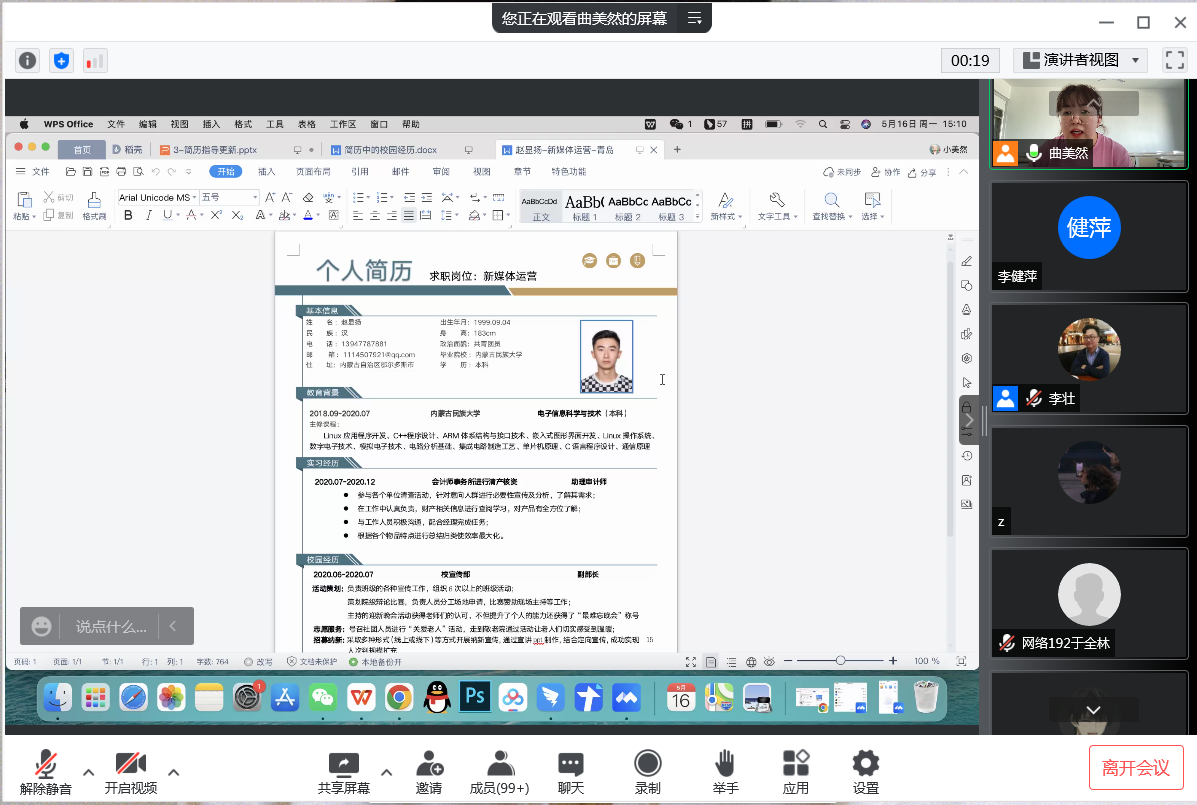
Task: Click the Invite participants icon
Action: coord(429,765)
